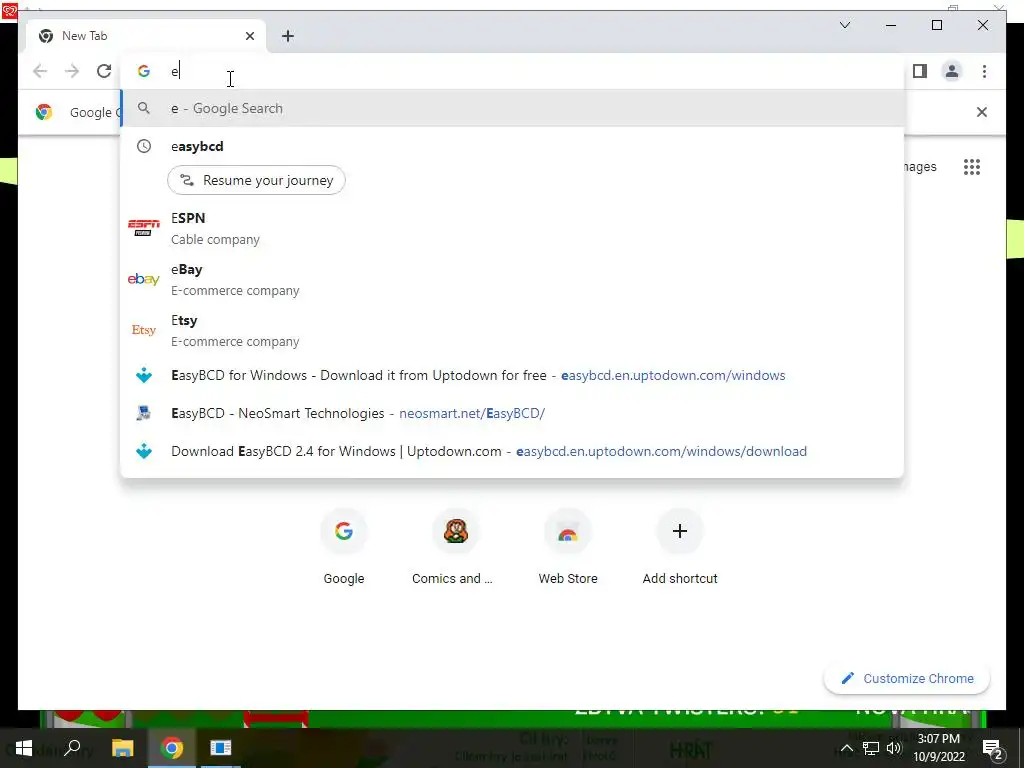Choose the easybcd history suggestion
1024x768 pixels.
(512, 146)
